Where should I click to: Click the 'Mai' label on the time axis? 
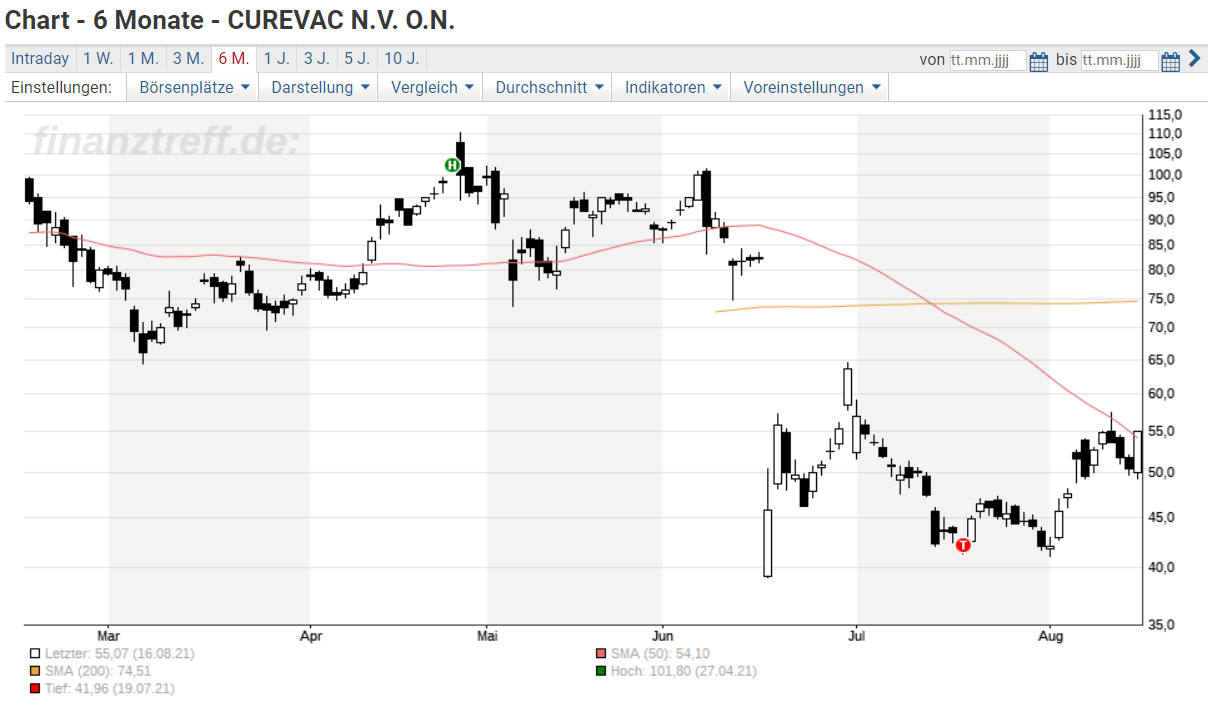(x=487, y=636)
